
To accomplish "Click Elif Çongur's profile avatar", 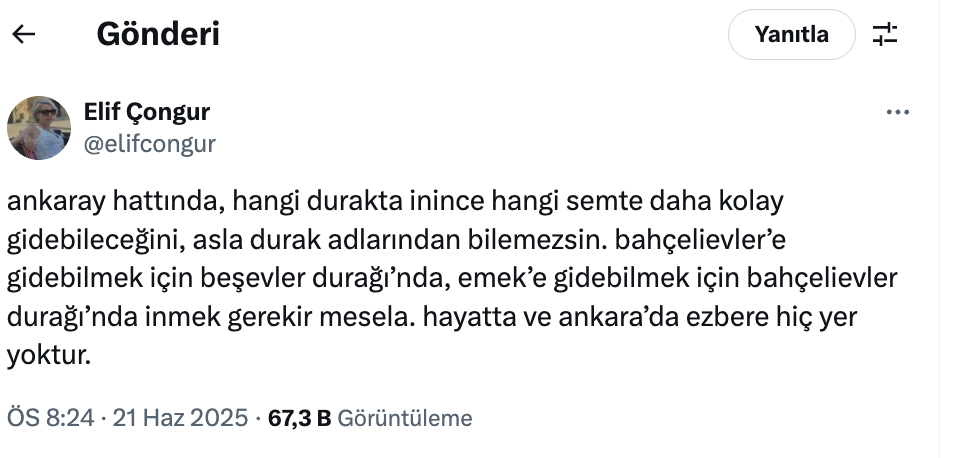I will pyautogui.click(x=39, y=128).
